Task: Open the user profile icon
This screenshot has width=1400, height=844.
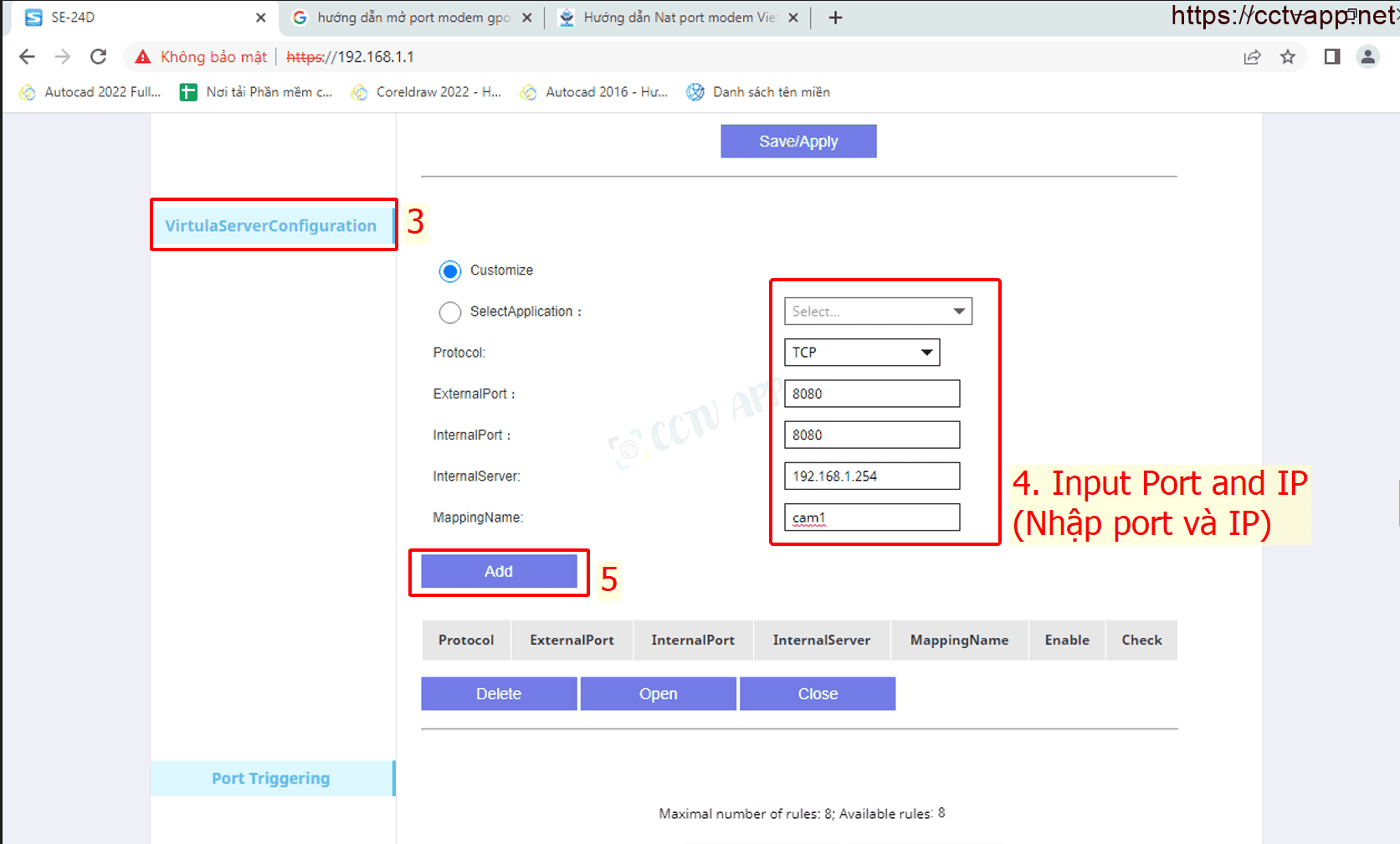Action: (x=1367, y=57)
